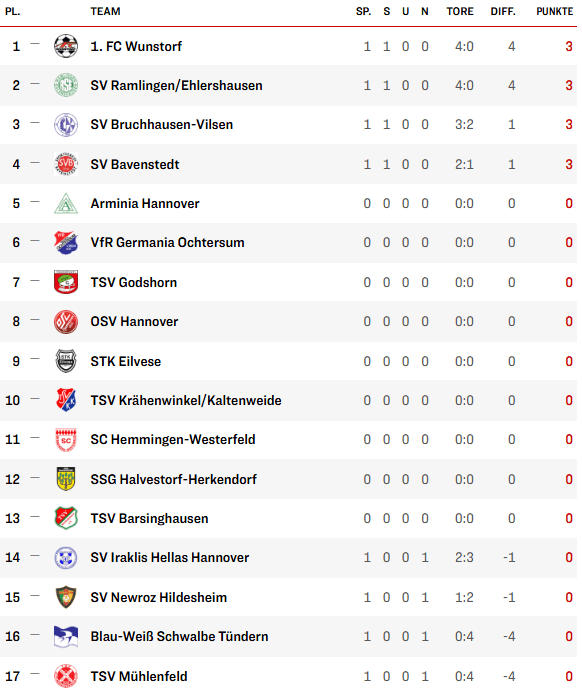Click the TSV Barsinghausen team name
582x693 pixels.
coord(149,518)
